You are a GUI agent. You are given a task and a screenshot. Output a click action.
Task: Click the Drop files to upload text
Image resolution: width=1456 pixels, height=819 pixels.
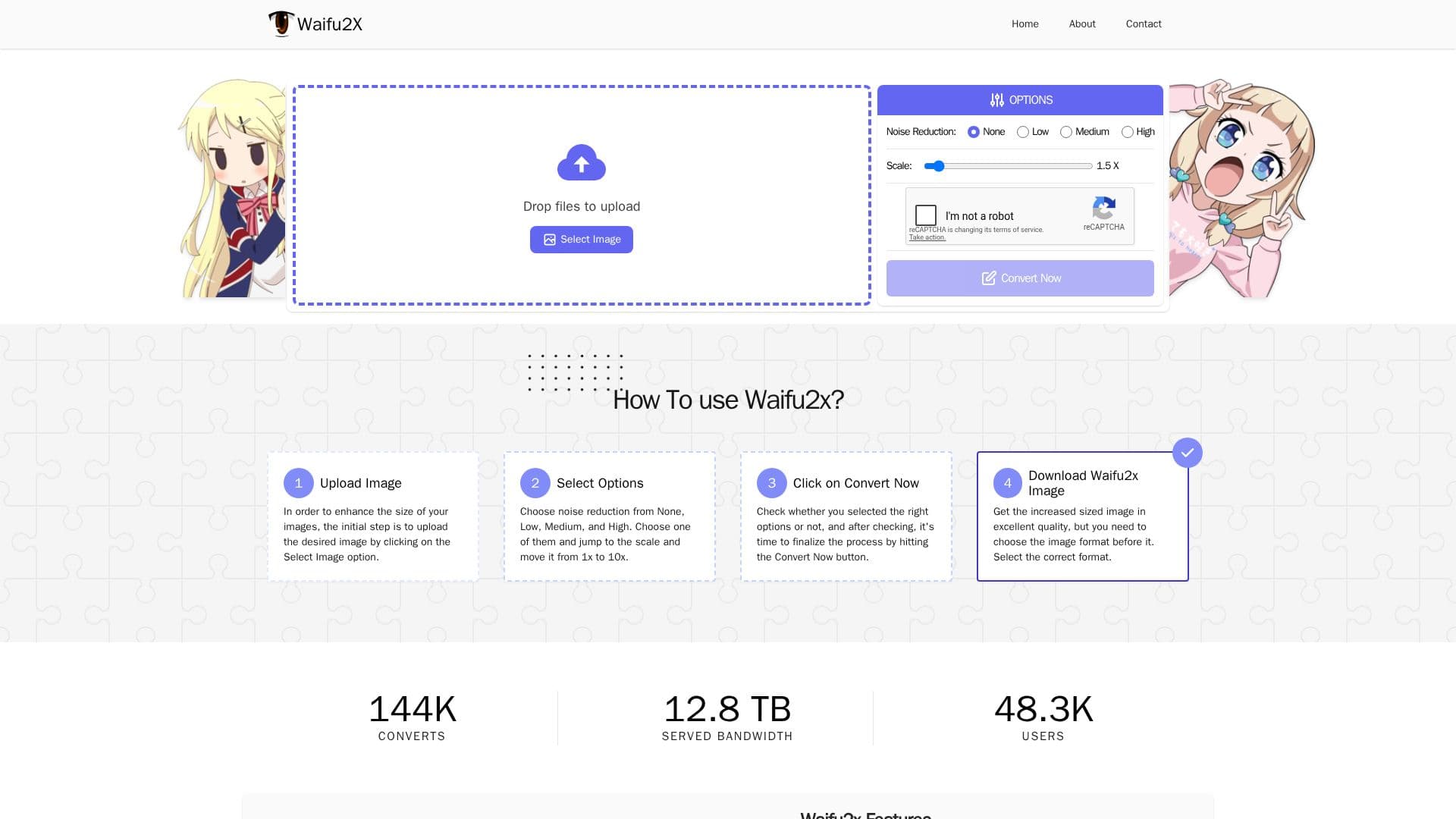[x=582, y=206]
